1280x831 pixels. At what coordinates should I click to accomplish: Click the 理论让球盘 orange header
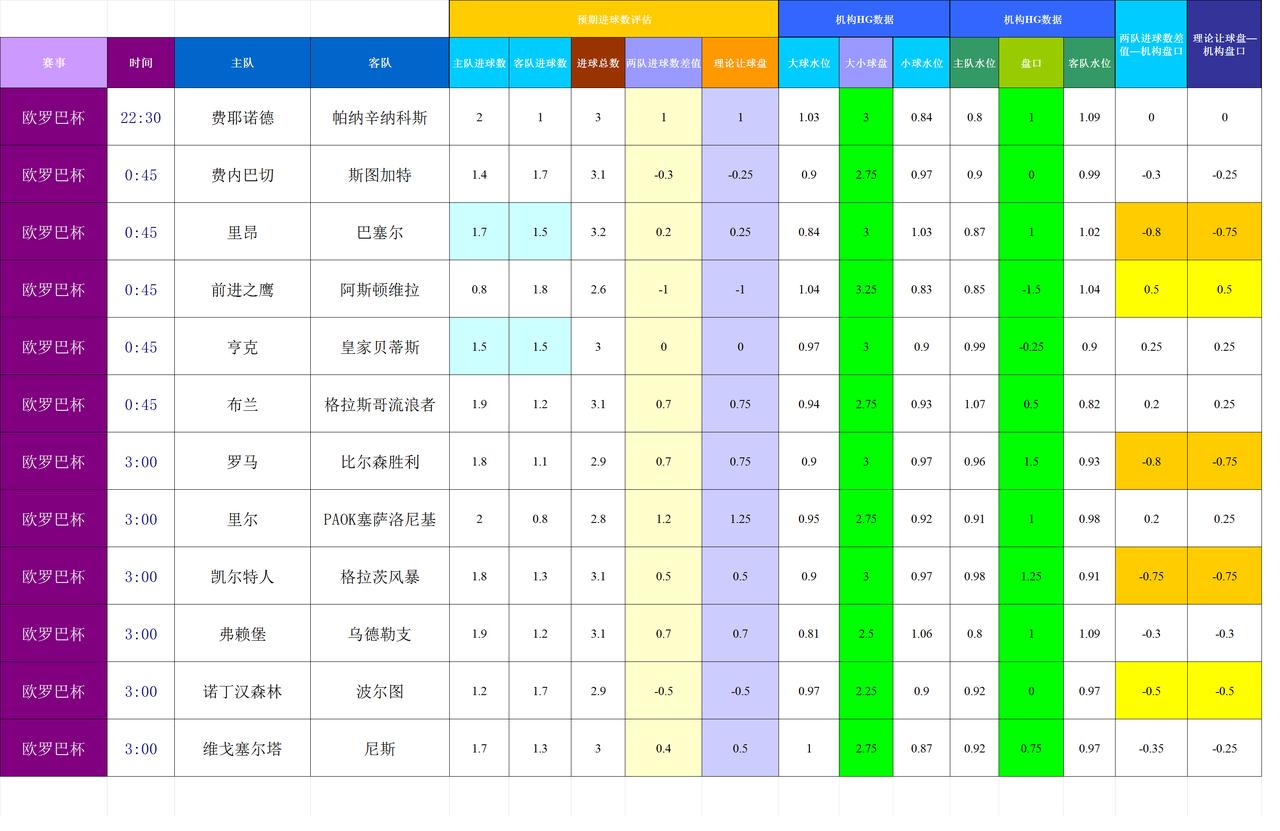pyautogui.click(x=738, y=62)
